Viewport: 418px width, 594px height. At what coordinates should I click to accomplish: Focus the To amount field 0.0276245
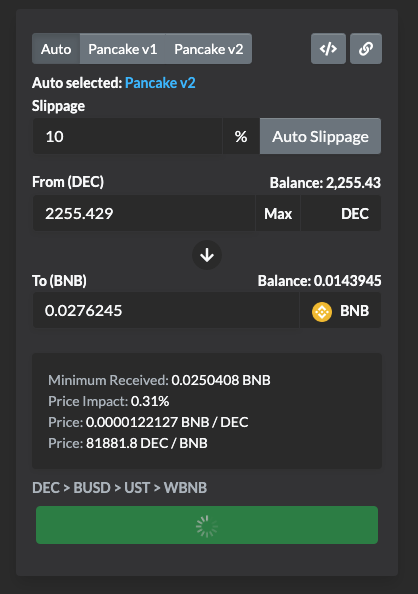click(x=166, y=311)
